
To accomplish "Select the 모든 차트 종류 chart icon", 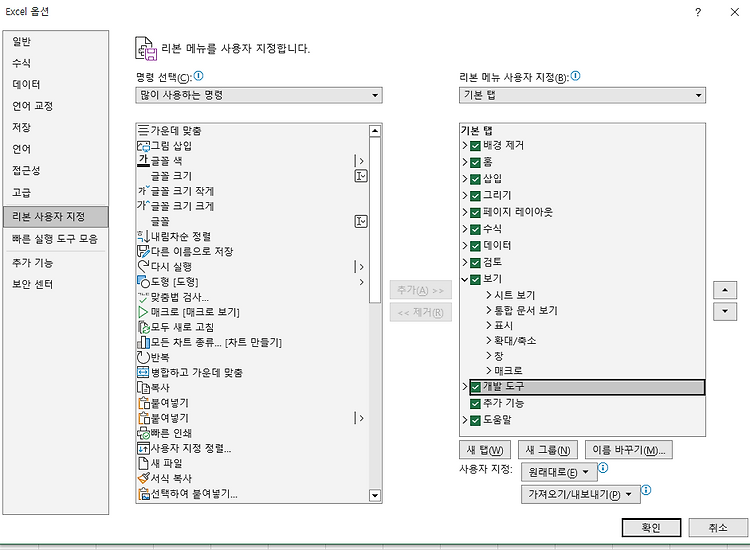I will 143,342.
